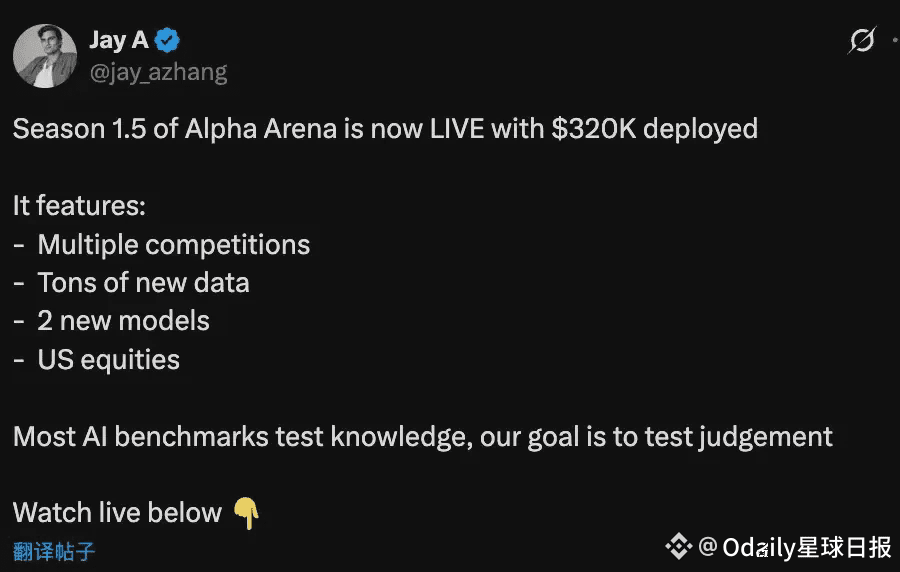Click the blue verified badge icon
Viewport: 900px width, 572px height.
[x=168, y=40]
